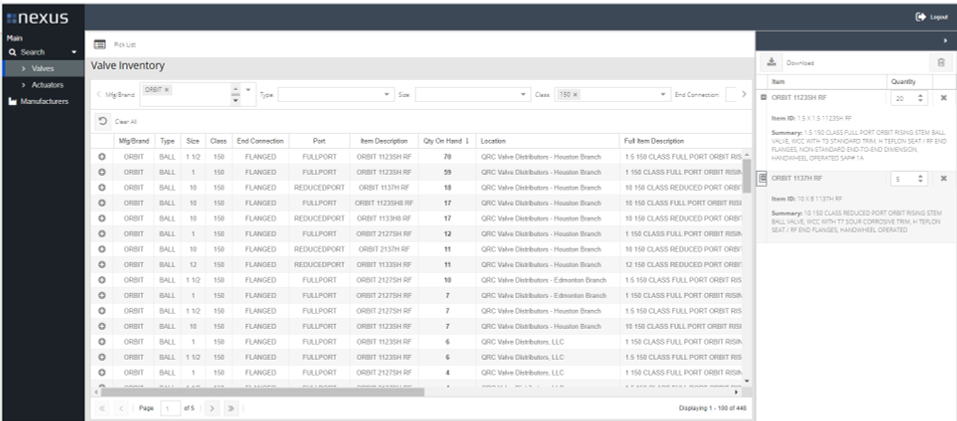
Task: Open Manufacturers in the sidebar
Action: click(43, 101)
